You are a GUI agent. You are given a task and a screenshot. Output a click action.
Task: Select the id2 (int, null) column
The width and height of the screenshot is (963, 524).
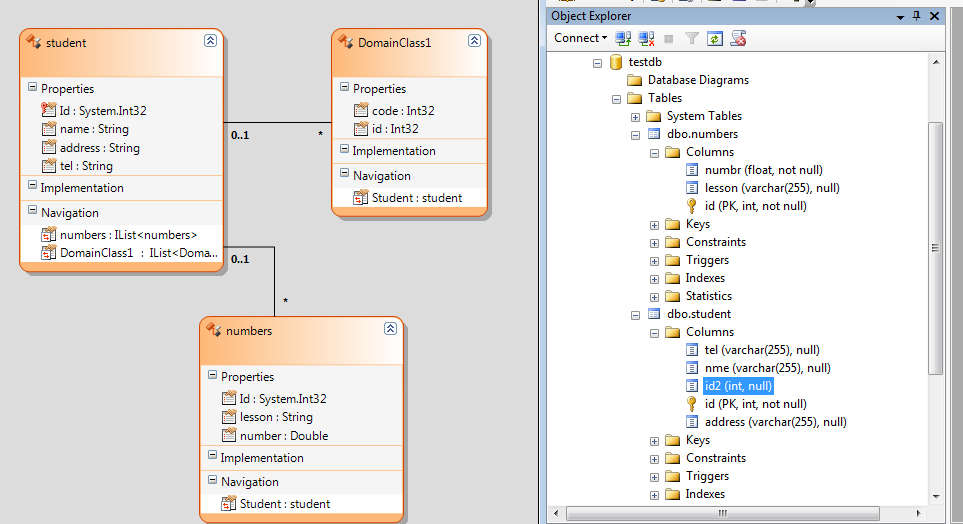[738, 386]
